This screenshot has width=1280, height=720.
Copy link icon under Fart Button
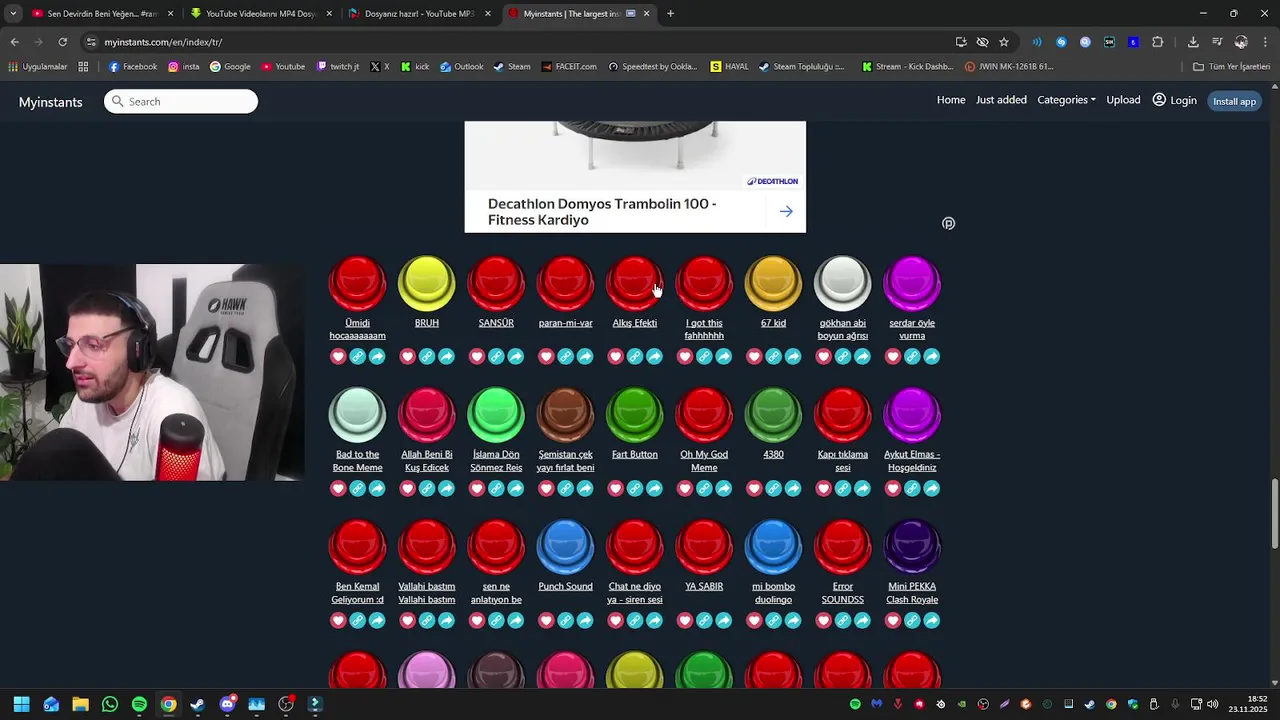point(635,488)
